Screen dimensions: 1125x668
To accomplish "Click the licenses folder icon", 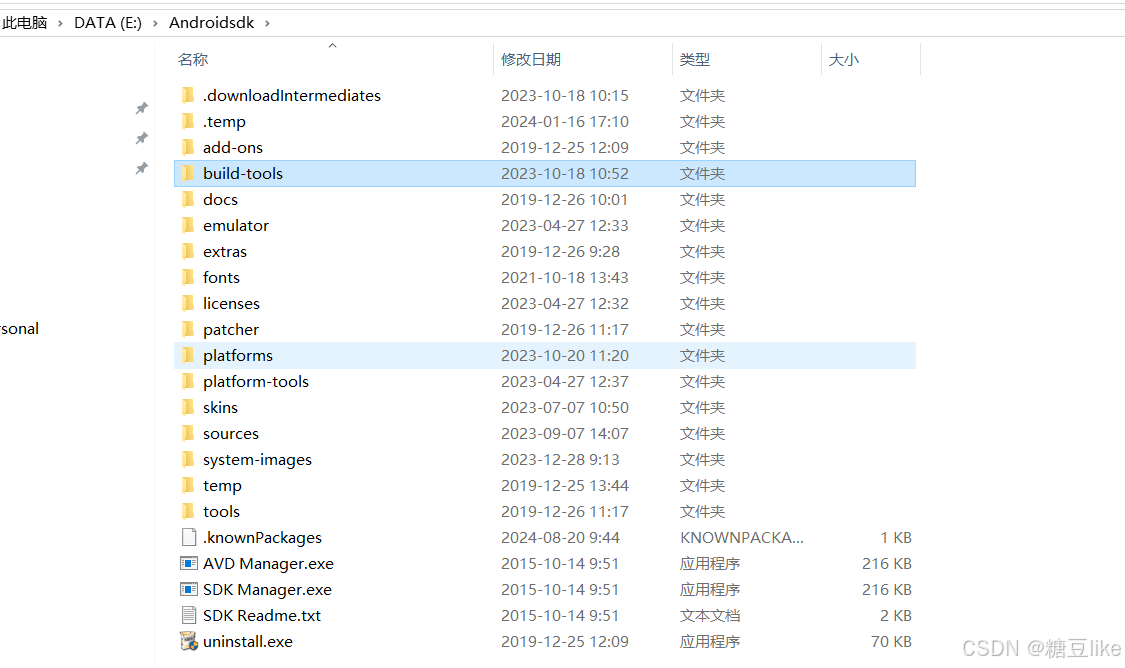I will pyautogui.click(x=188, y=304).
